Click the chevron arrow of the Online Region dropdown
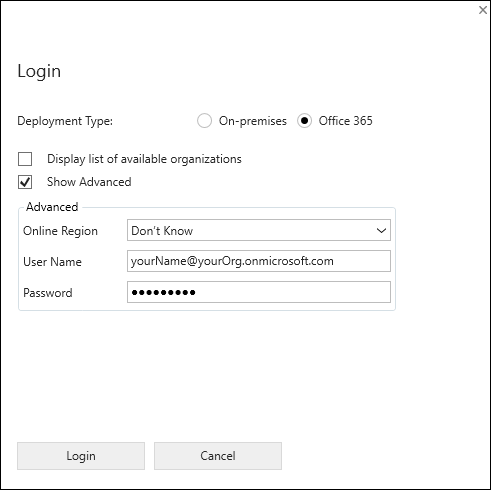This screenshot has width=491, height=490. pos(381,230)
